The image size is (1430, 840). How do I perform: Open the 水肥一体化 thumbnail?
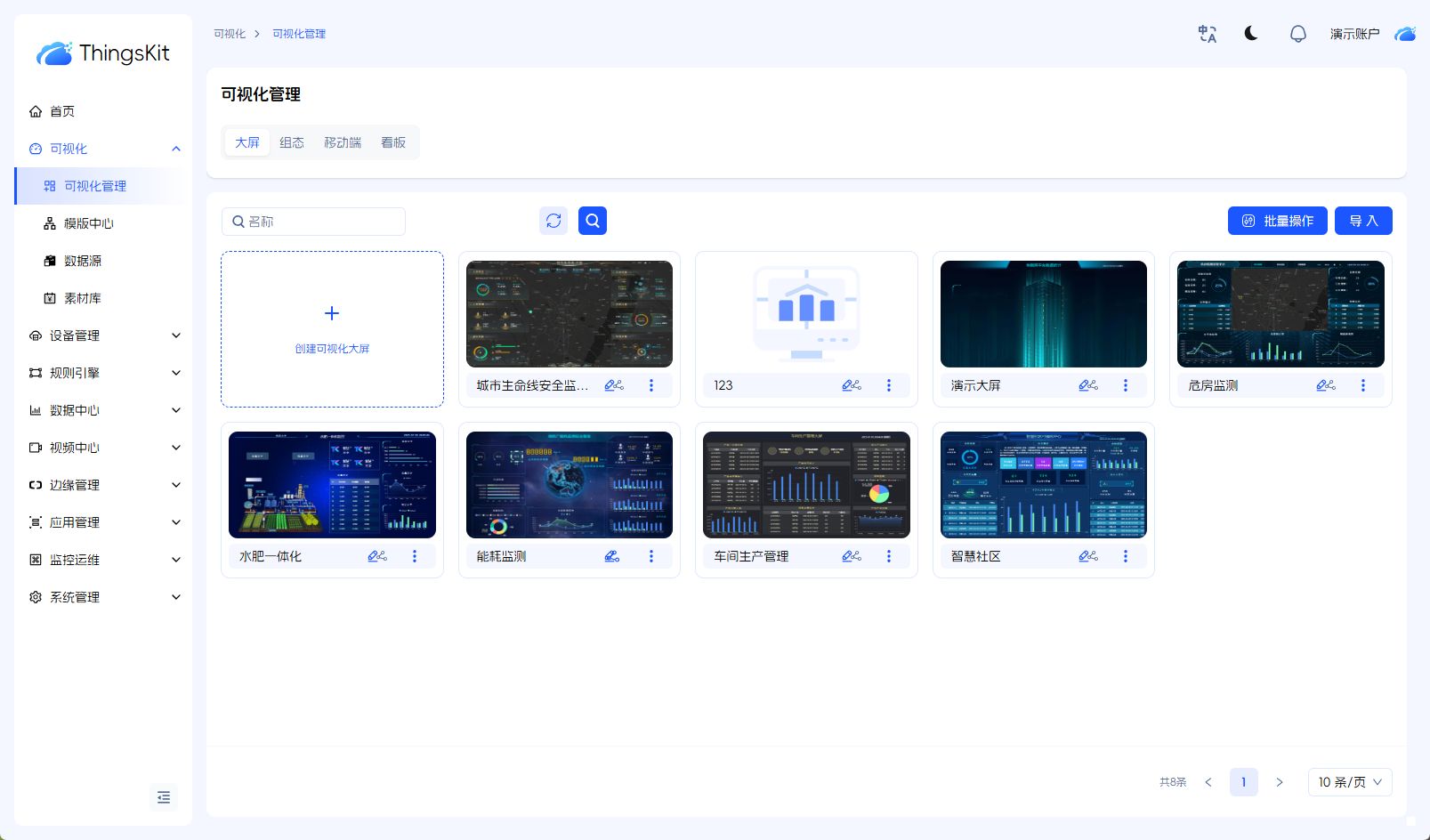[x=332, y=485]
